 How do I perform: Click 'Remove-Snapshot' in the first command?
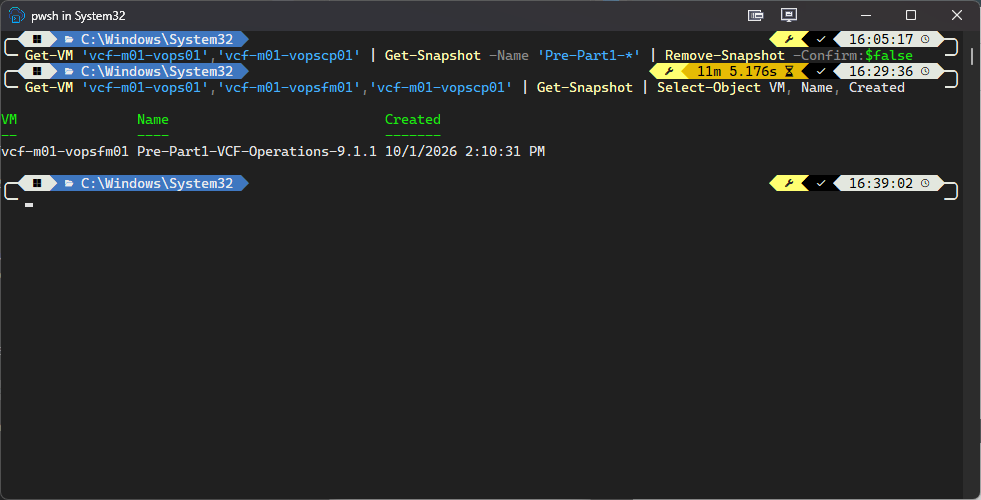pos(724,56)
